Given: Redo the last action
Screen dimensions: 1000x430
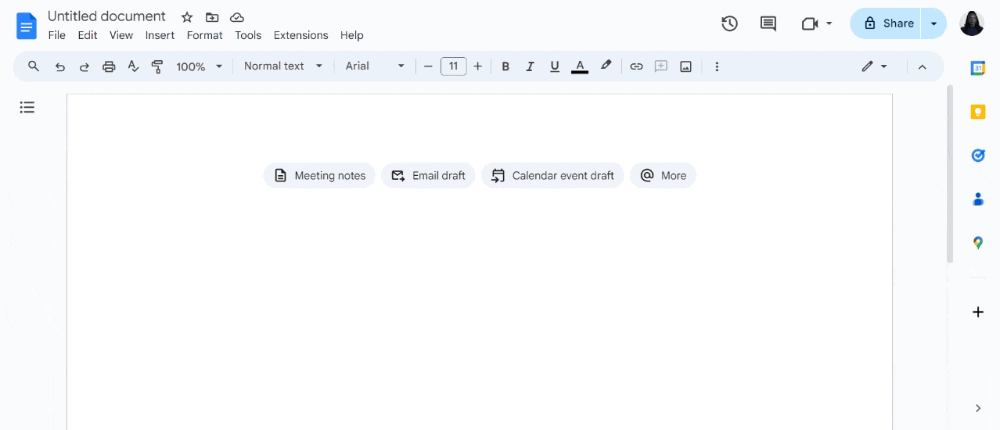Looking at the screenshot, I should (x=84, y=66).
